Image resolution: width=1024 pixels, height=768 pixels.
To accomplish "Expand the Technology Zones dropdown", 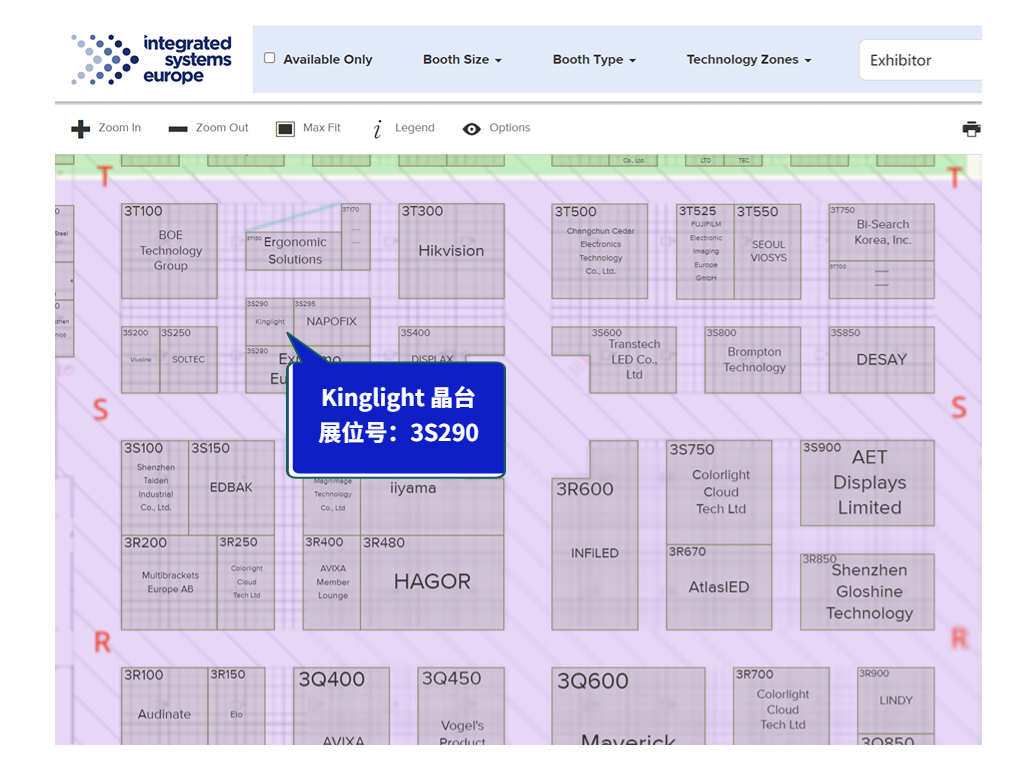I will (749, 60).
